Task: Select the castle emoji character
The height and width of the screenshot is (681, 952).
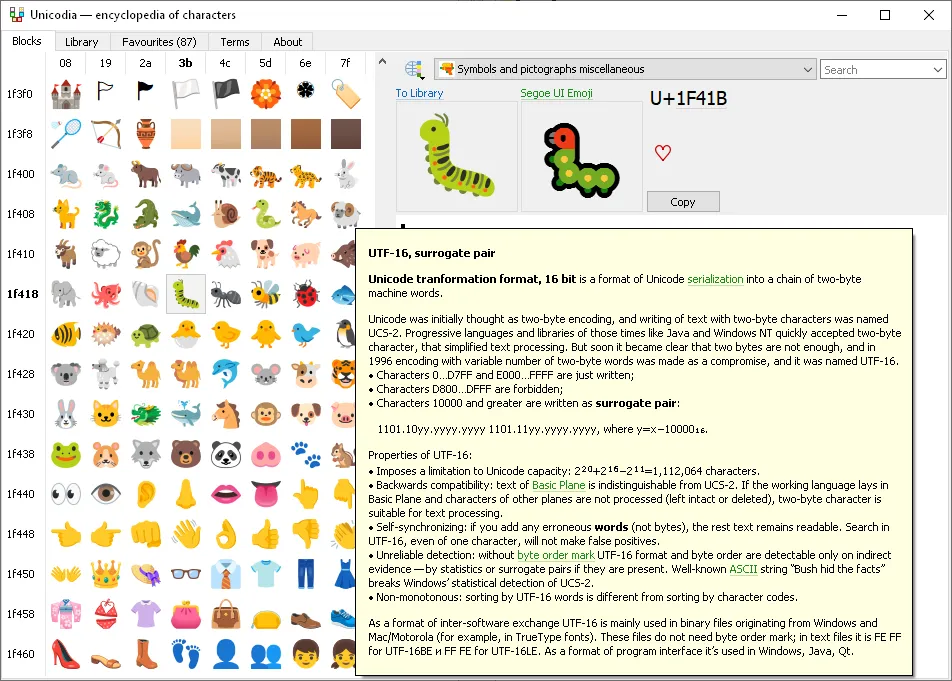Action: click(66, 94)
